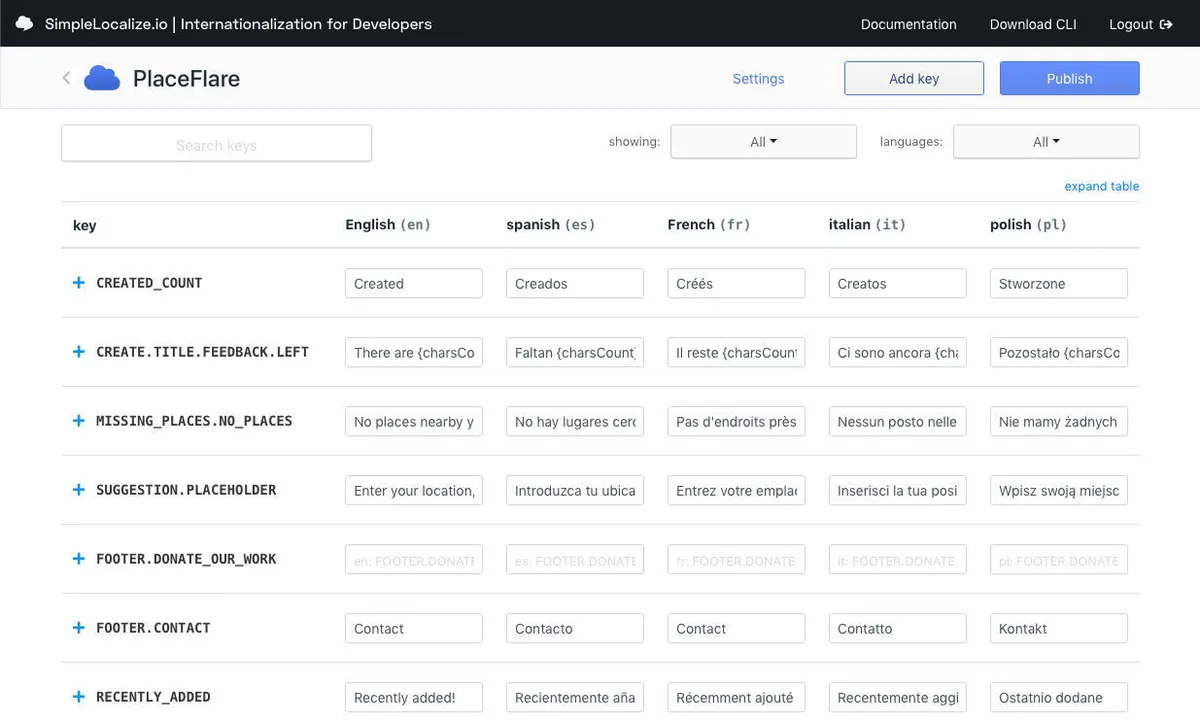Click the back chevron beside PlaceFlare
Screen dimensions: 1200x723
coord(66,78)
